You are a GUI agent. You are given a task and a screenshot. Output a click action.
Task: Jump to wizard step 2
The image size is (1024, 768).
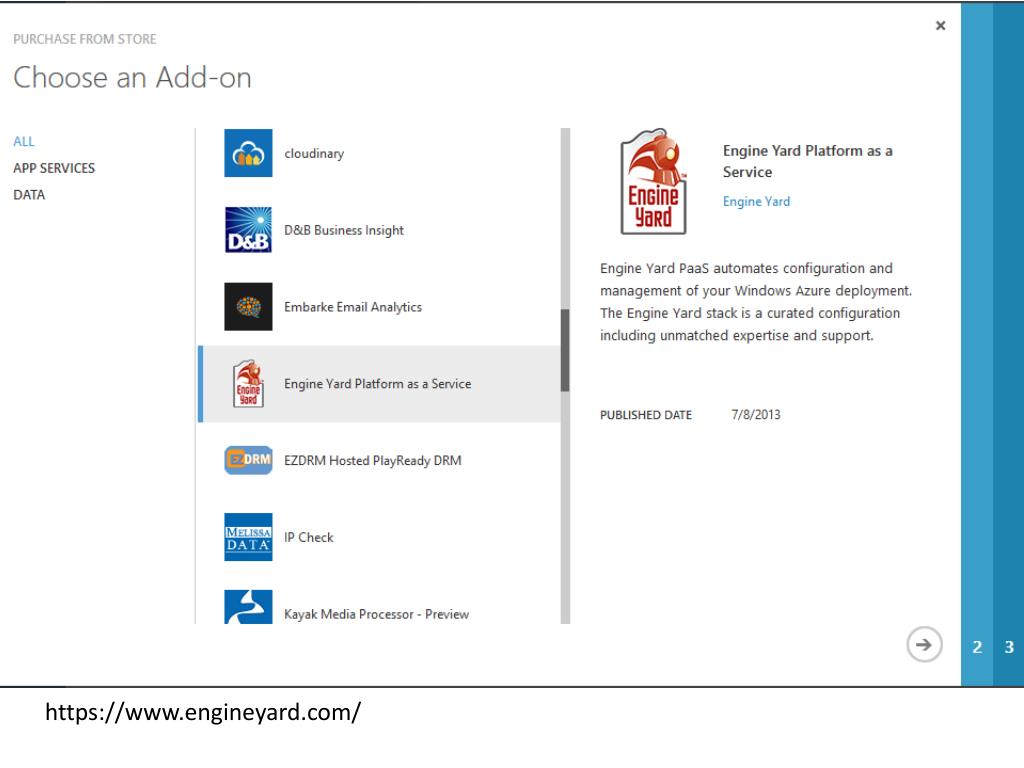[x=977, y=647]
